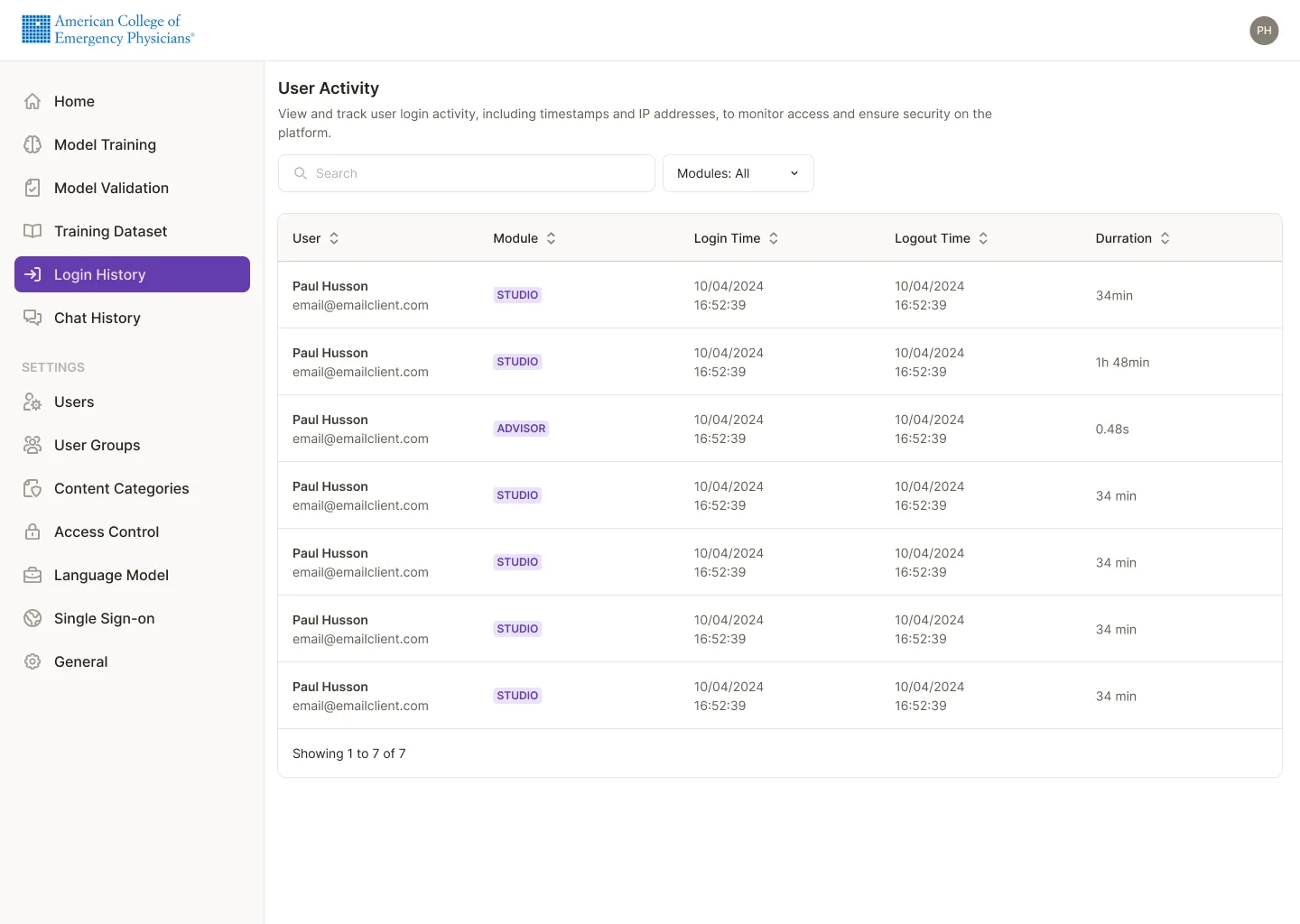Click the Model Validation clipboard icon
This screenshot has width=1300, height=924.
32,188
